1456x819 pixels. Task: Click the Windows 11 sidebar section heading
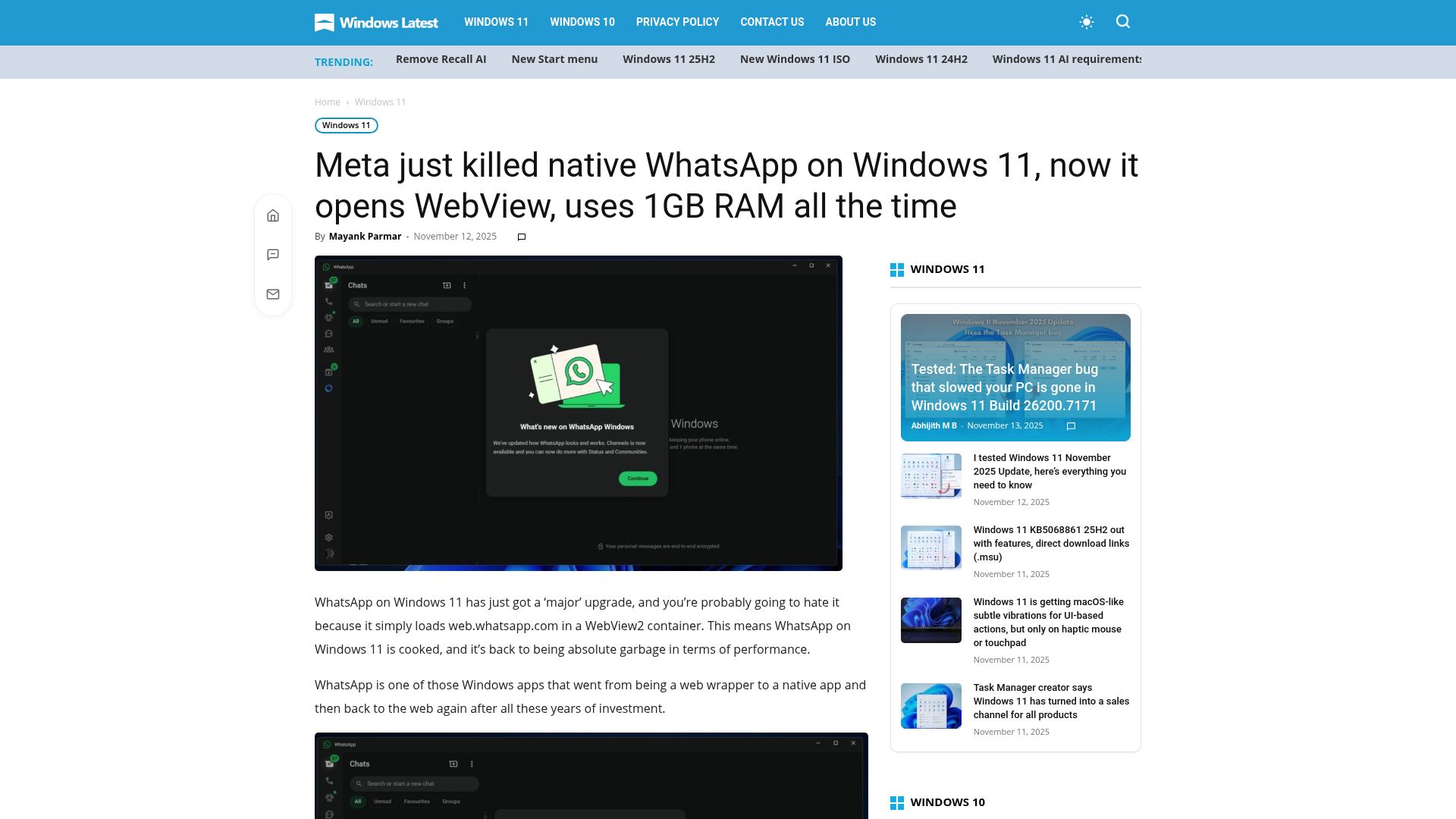947,269
